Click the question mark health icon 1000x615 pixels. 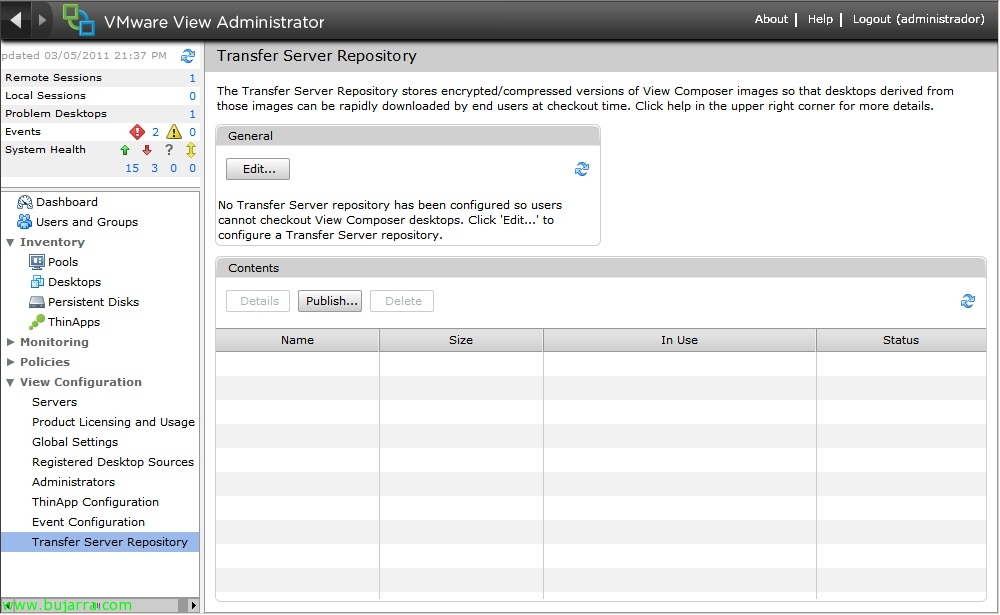[169, 150]
